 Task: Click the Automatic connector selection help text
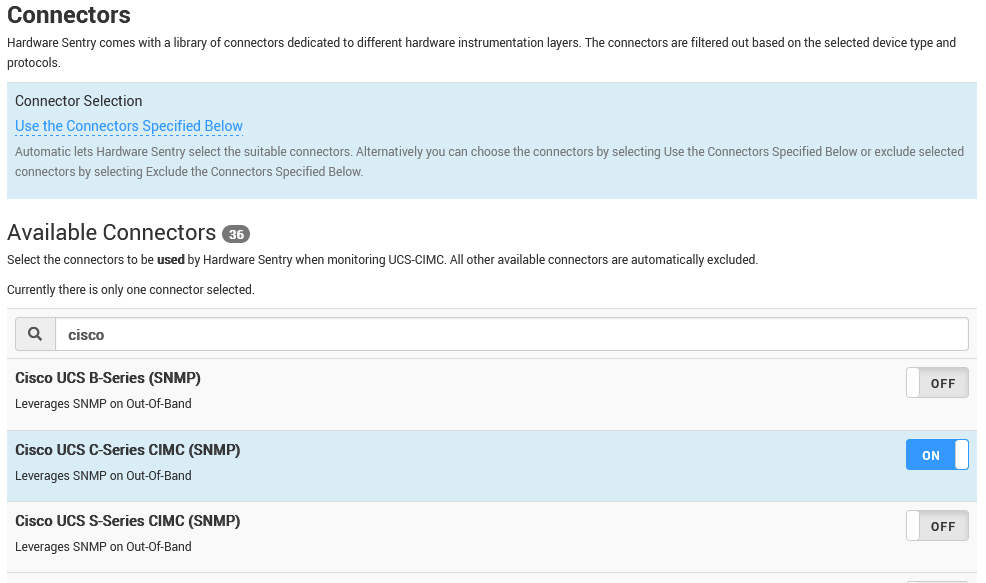coord(489,161)
